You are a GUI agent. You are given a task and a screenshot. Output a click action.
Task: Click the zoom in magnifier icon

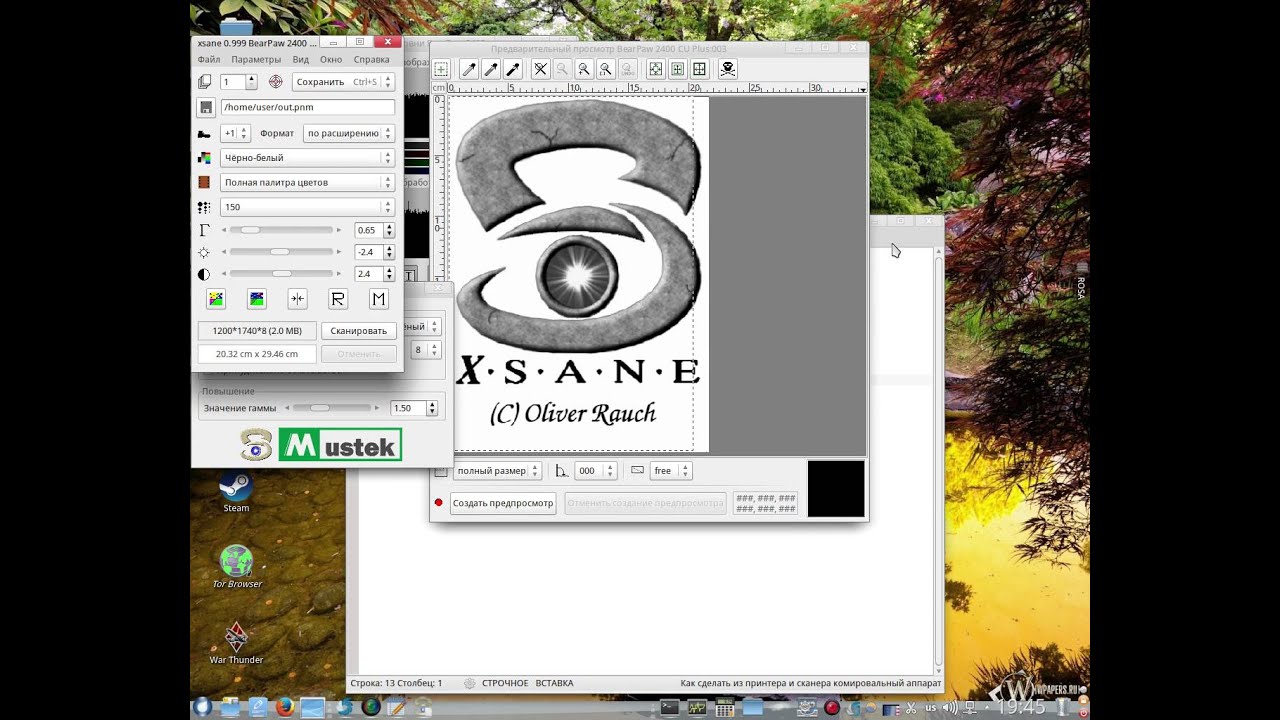[584, 69]
